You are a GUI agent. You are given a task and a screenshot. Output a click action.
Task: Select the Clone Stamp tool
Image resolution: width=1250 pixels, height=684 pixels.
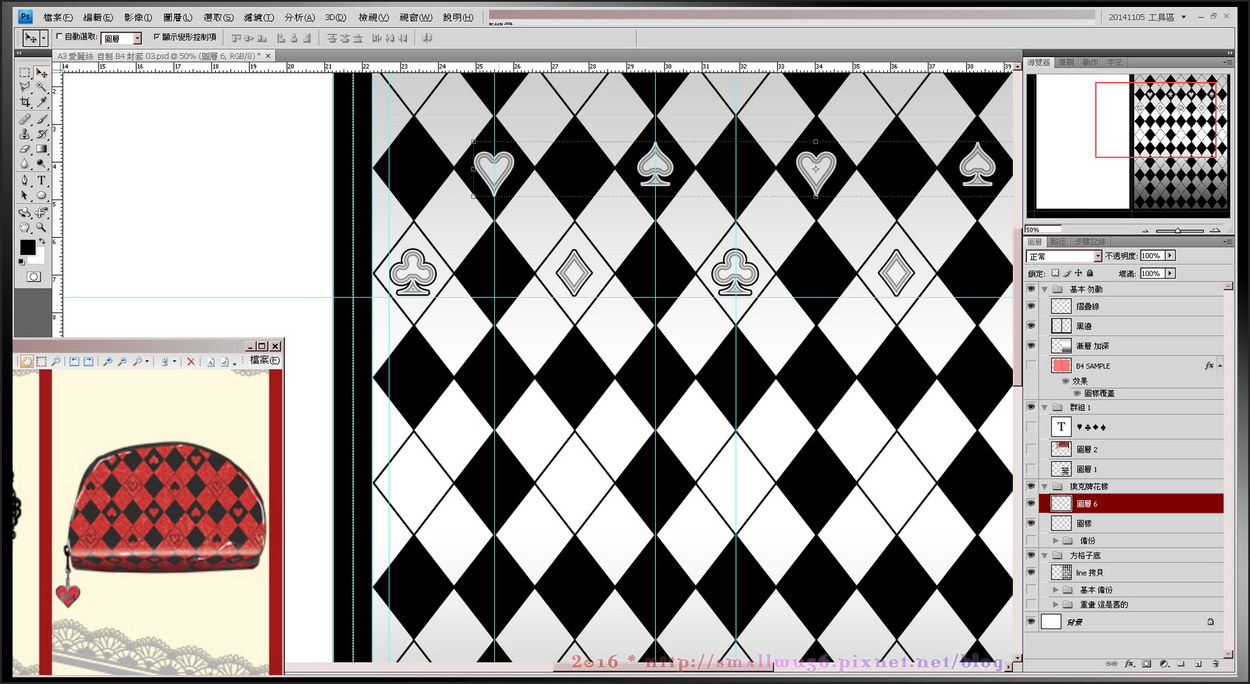(x=25, y=133)
